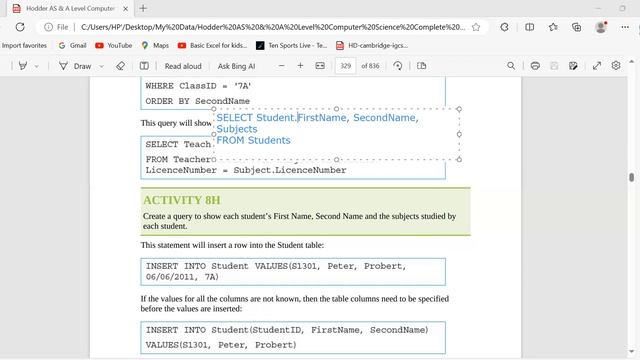Click the right-middle handle of text box
640x360 pixels.
[x=459, y=134]
